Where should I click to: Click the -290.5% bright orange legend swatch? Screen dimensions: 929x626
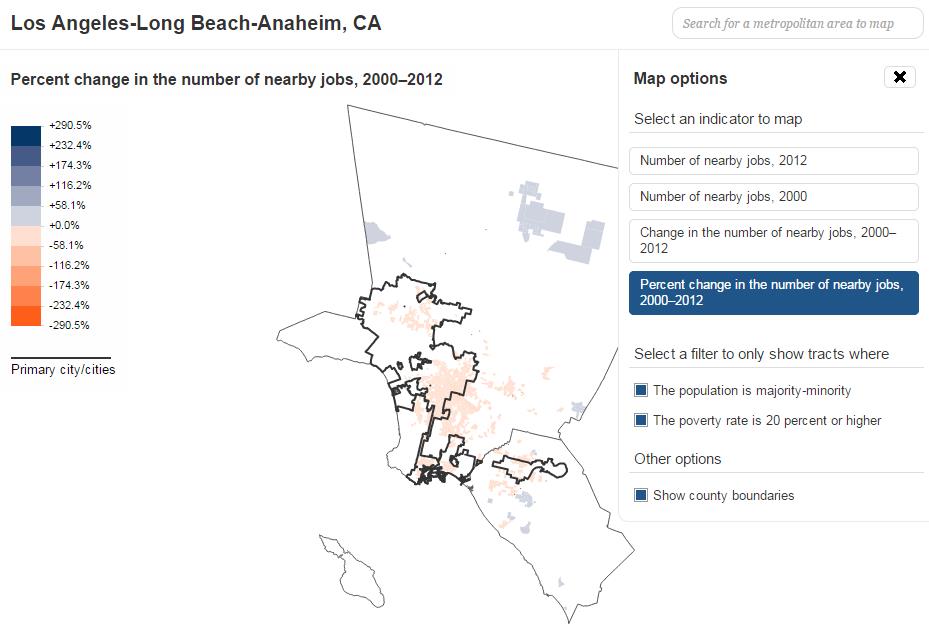(x=26, y=316)
